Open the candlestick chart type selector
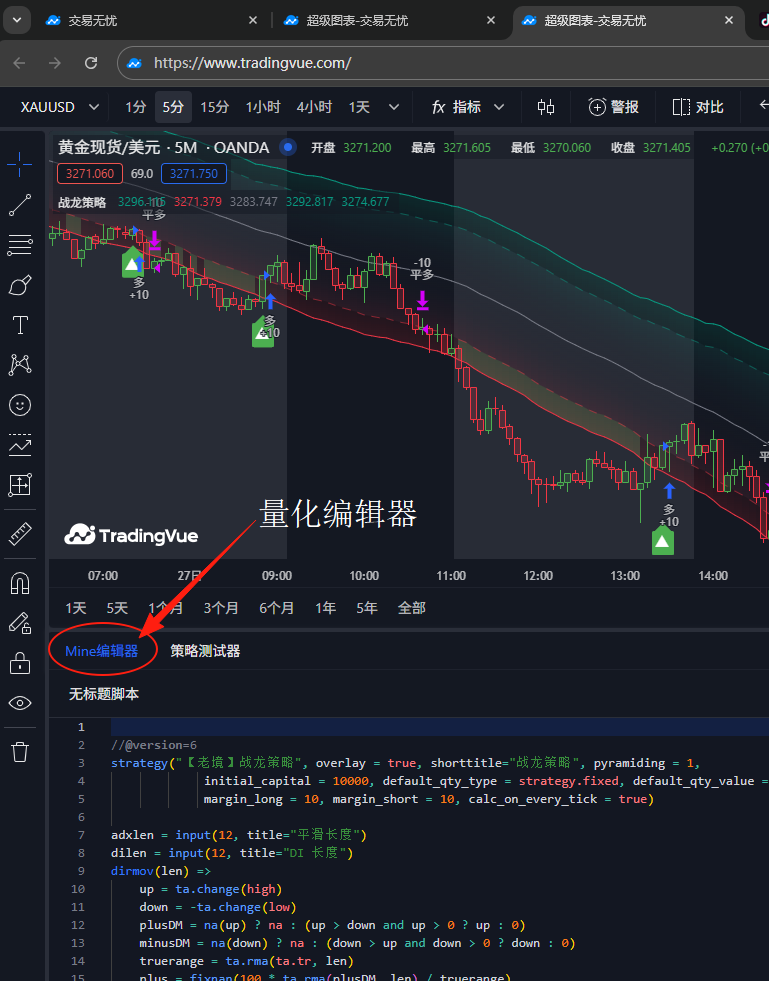The width and height of the screenshot is (769, 981). coord(546,107)
